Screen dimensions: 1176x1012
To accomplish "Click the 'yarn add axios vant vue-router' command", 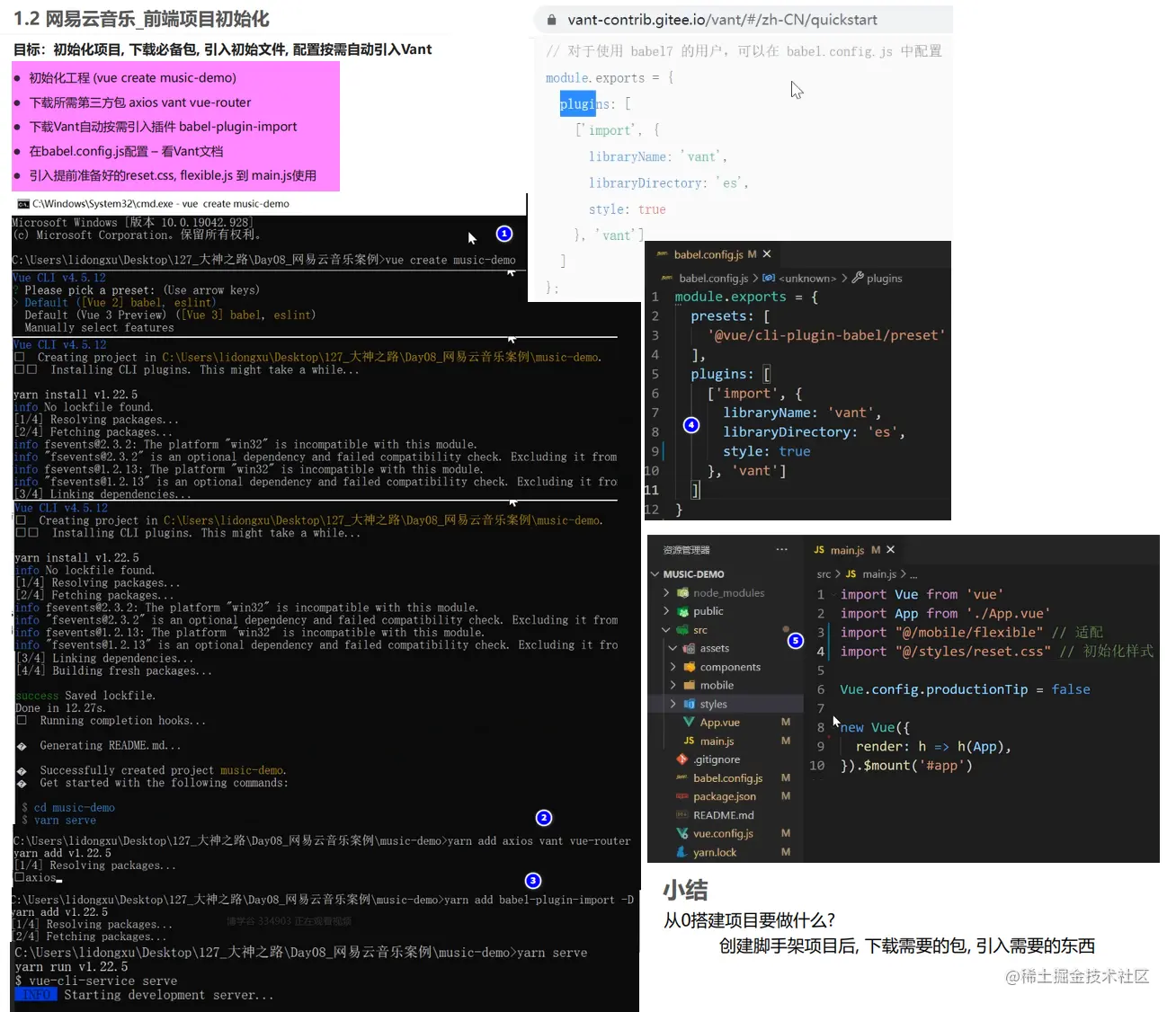I will (539, 841).
